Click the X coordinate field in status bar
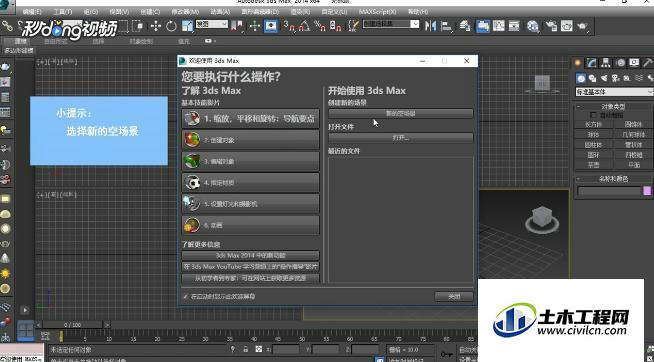This screenshot has width=654, height=362. [286, 349]
